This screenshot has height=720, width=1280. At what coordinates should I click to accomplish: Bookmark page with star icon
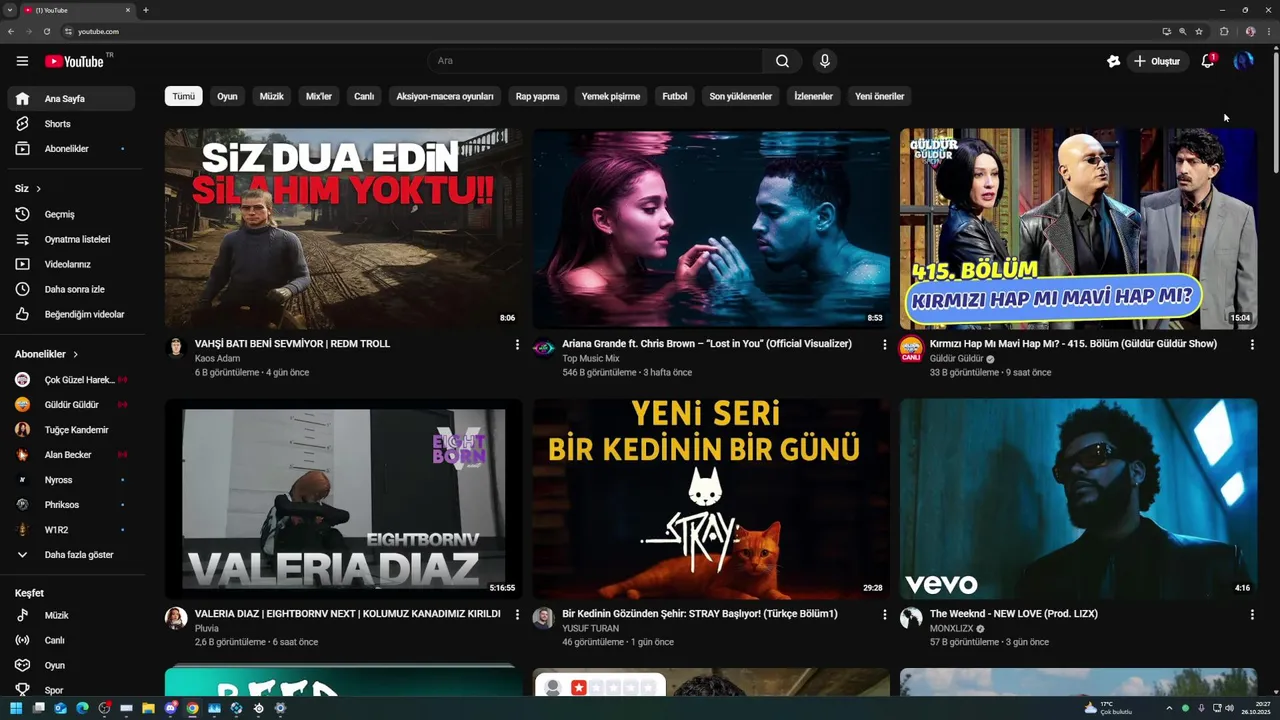point(1199,31)
